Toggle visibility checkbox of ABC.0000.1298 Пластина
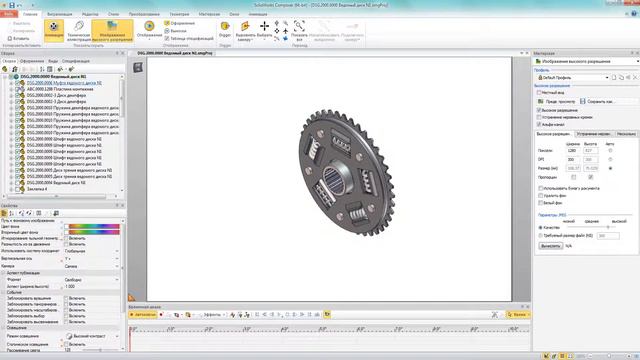640x360 pixels. (x=18, y=89)
